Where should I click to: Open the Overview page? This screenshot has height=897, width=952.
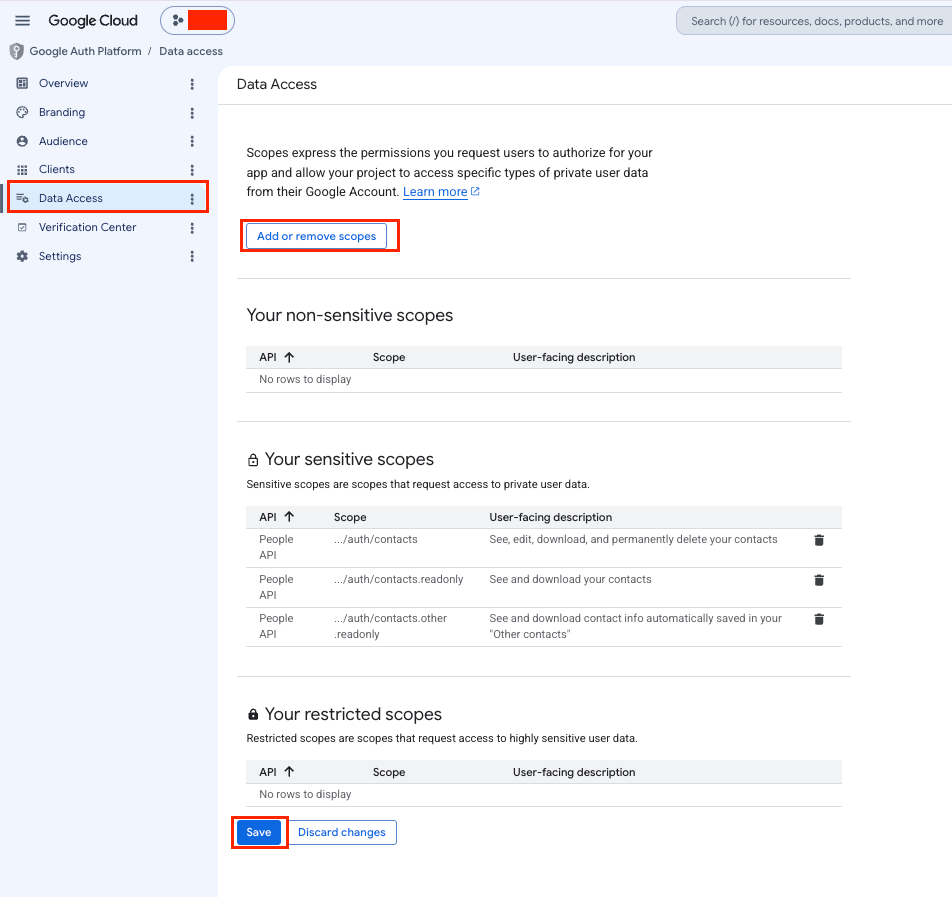point(63,83)
